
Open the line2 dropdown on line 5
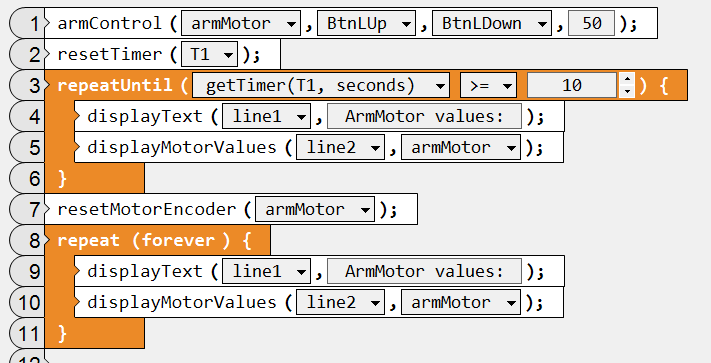coord(340,147)
